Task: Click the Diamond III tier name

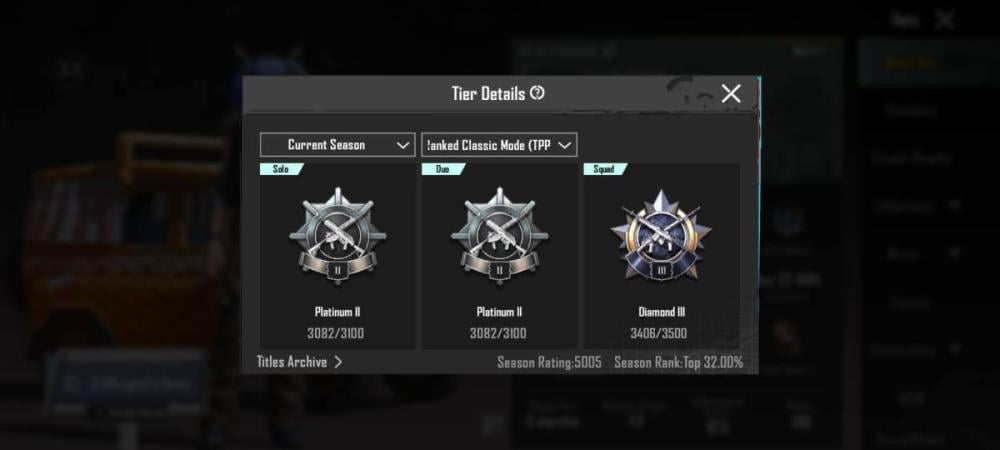Action: [660, 312]
